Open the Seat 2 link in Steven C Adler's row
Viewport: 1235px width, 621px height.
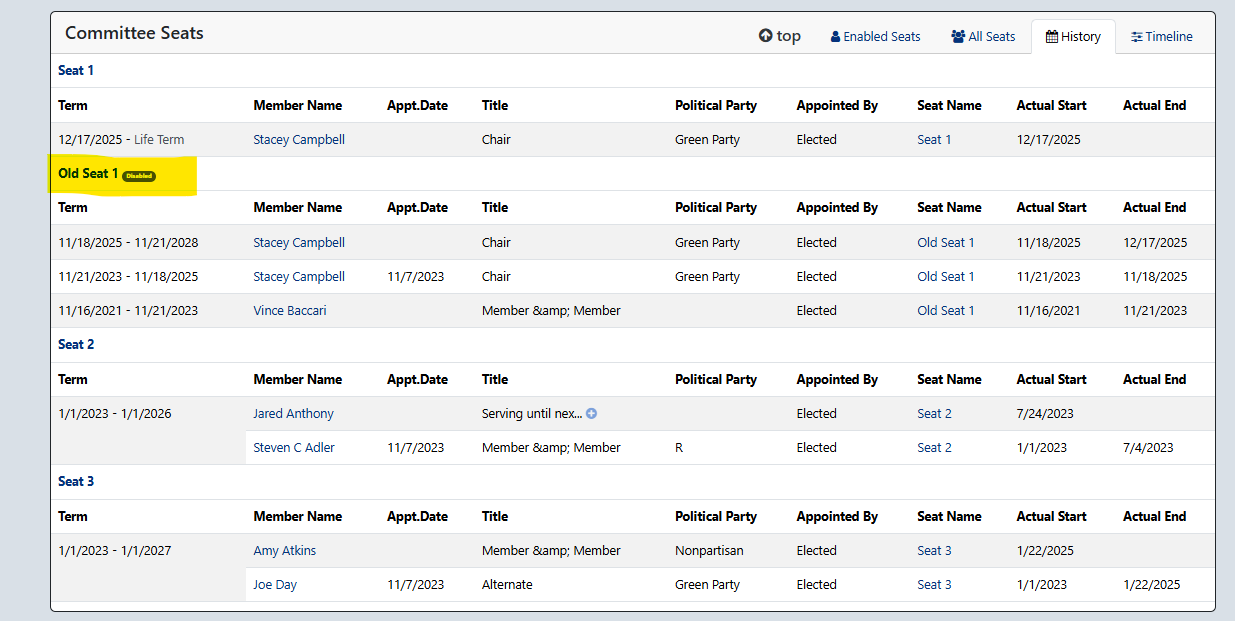tap(935, 448)
